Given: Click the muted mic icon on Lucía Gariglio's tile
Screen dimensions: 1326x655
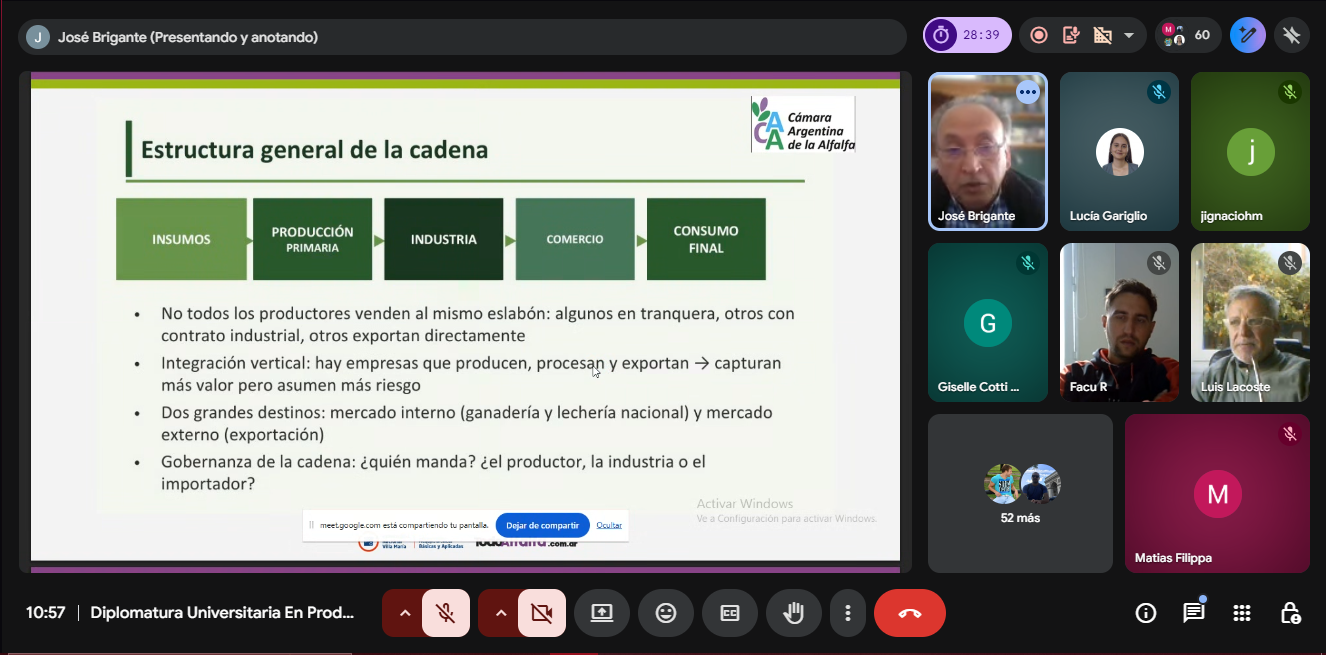Looking at the screenshot, I should (1159, 92).
